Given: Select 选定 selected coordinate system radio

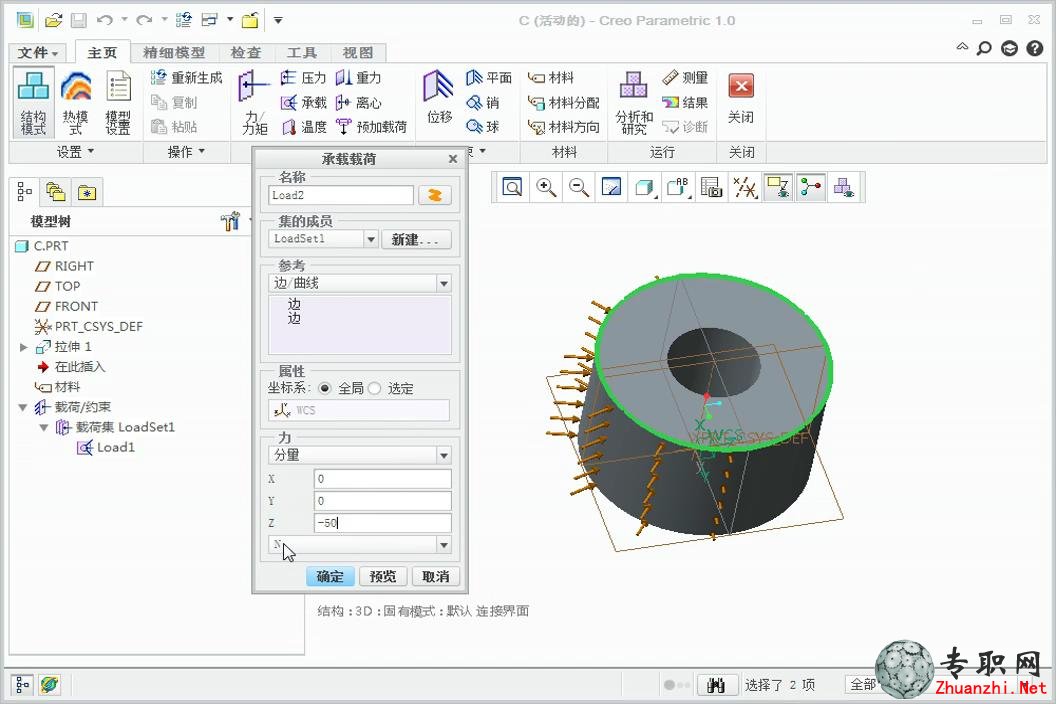Looking at the screenshot, I should (374, 388).
